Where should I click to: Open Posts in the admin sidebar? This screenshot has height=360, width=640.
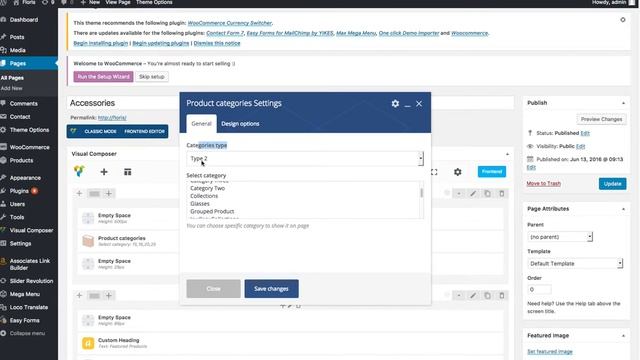(x=17, y=37)
